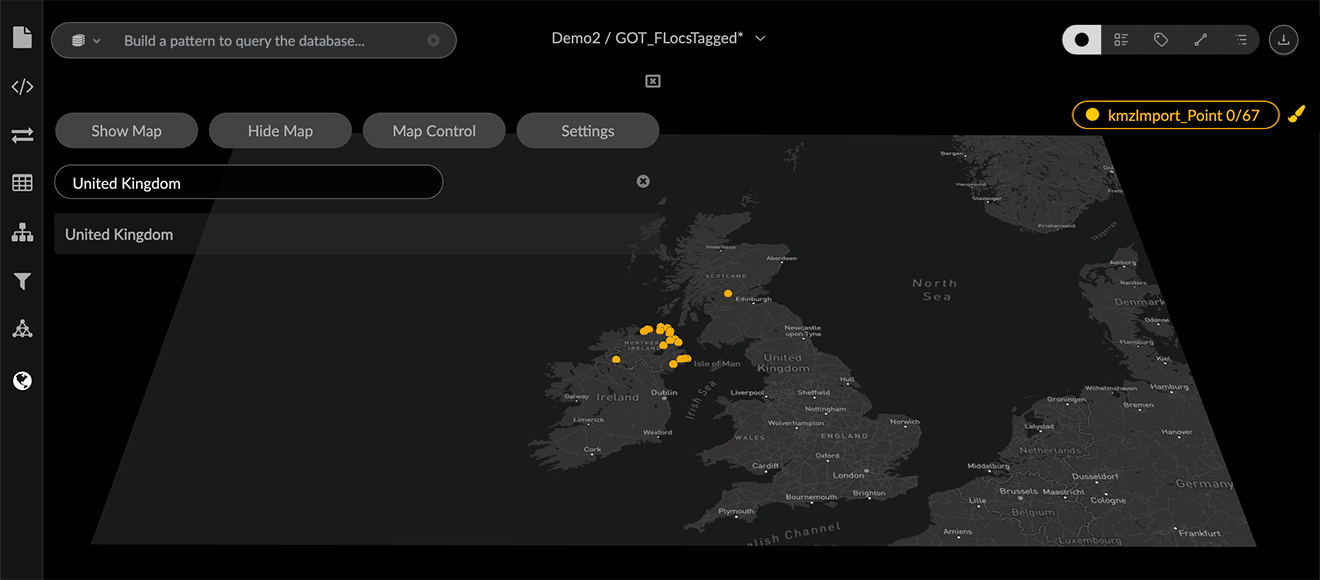Select the code editor icon in sidebar
Image resolution: width=1320 pixels, height=580 pixels.
pyautogui.click(x=22, y=86)
